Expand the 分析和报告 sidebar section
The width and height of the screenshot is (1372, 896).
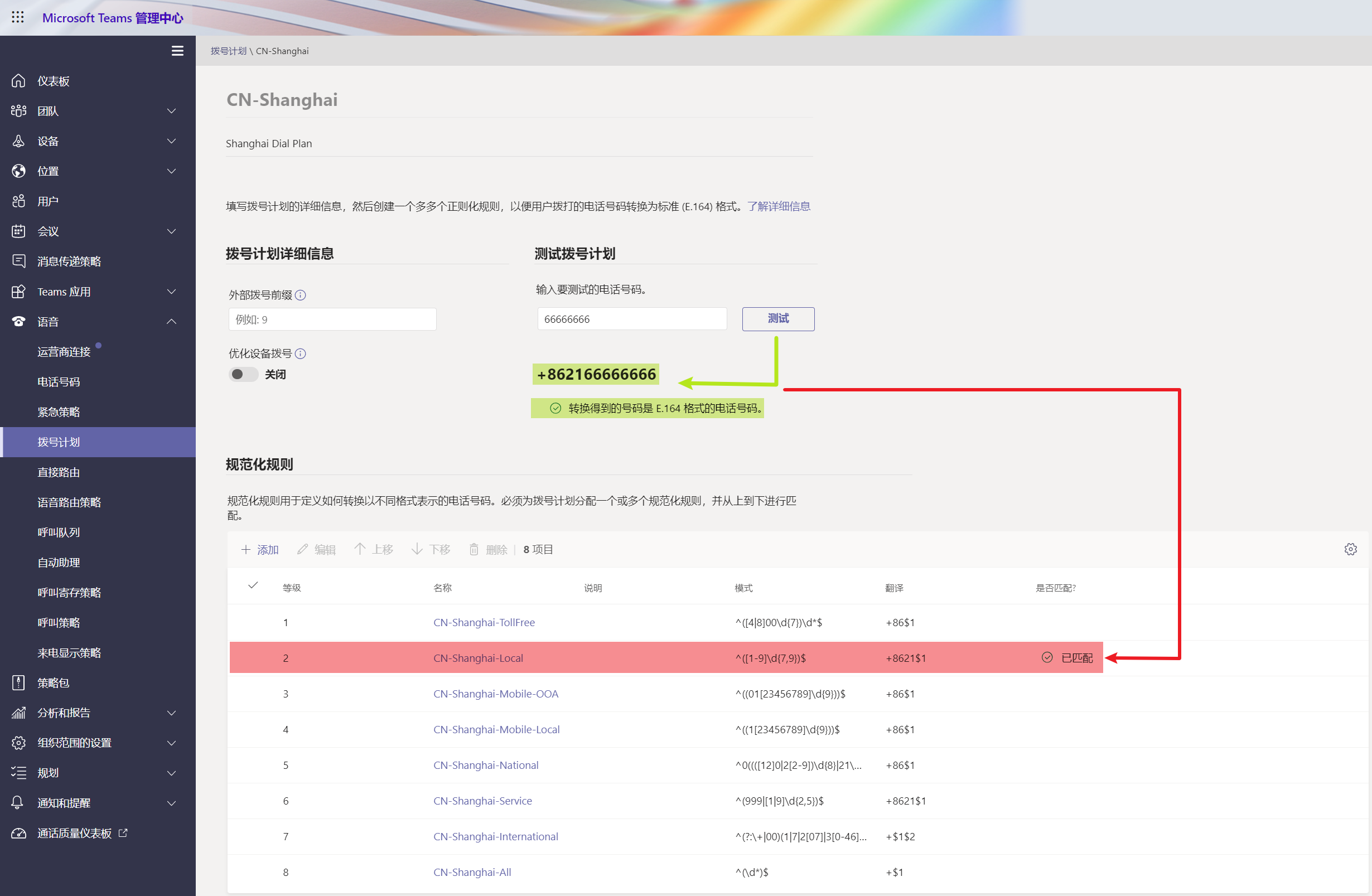(171, 712)
